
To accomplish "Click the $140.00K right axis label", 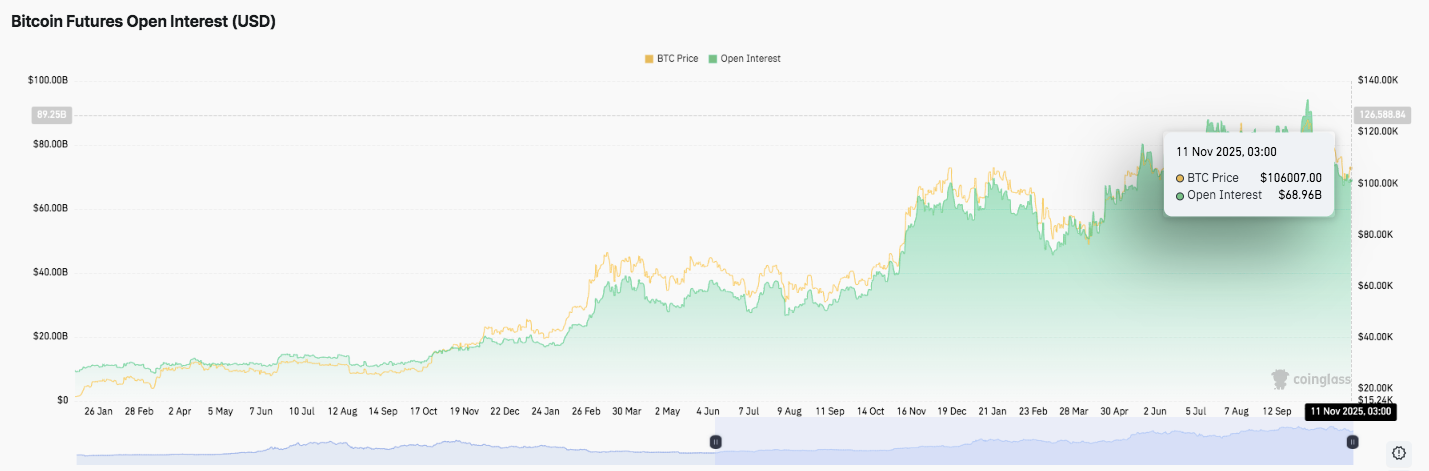I will pyautogui.click(x=1377, y=80).
